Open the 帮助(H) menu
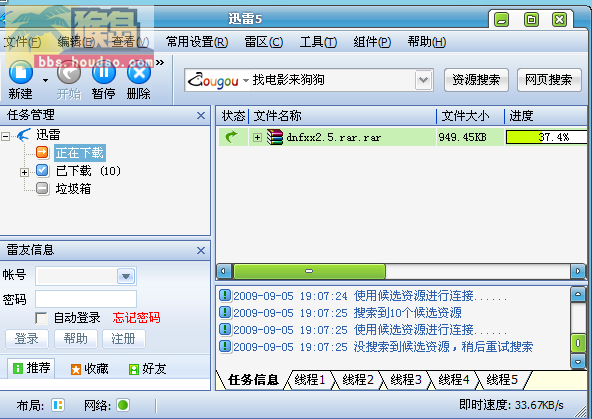592x419 pixels. pyautogui.click(x=427, y=42)
